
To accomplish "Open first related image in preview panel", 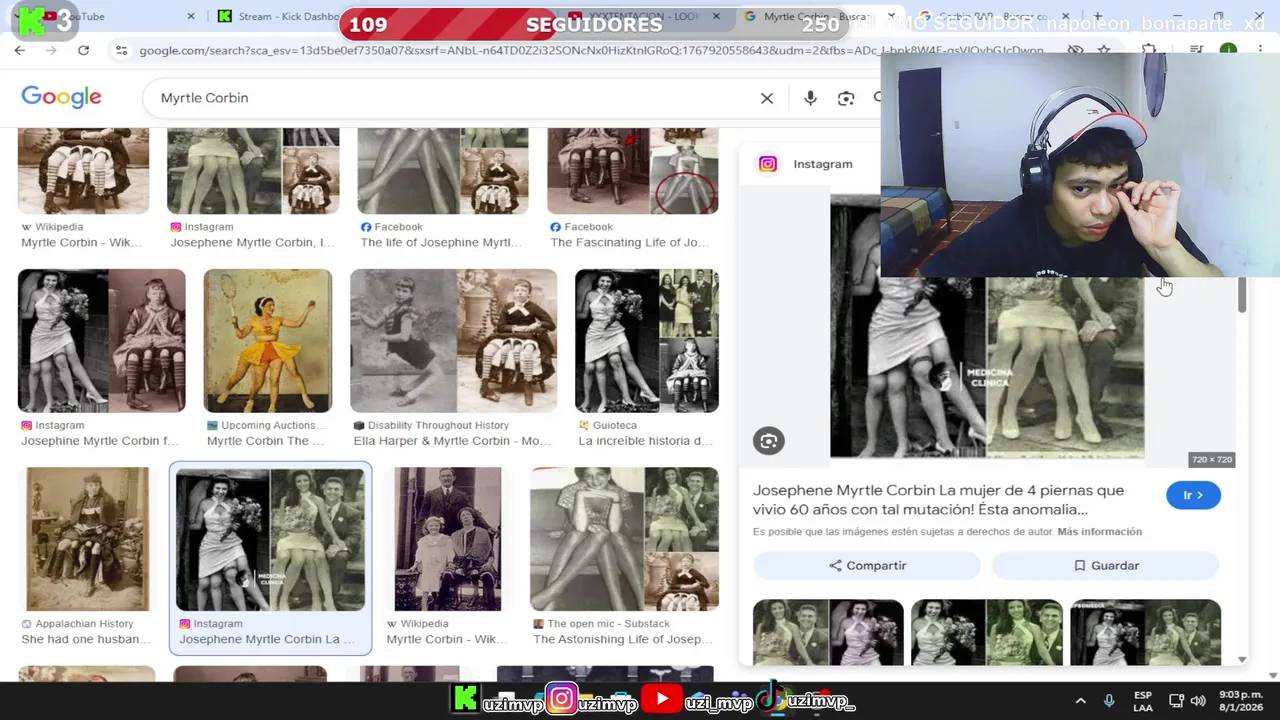I will [828, 632].
